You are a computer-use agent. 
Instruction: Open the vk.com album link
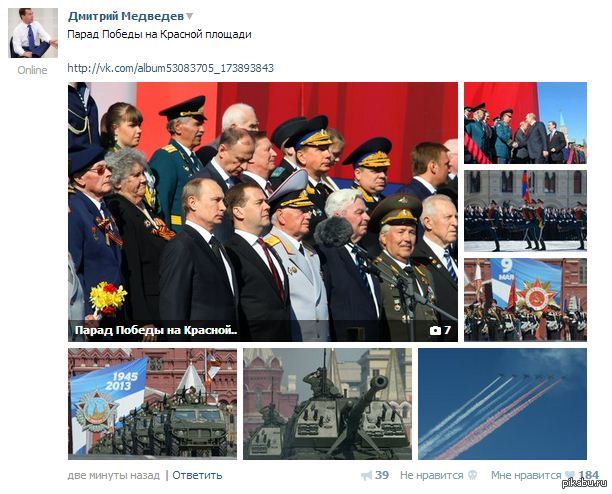[171, 68]
